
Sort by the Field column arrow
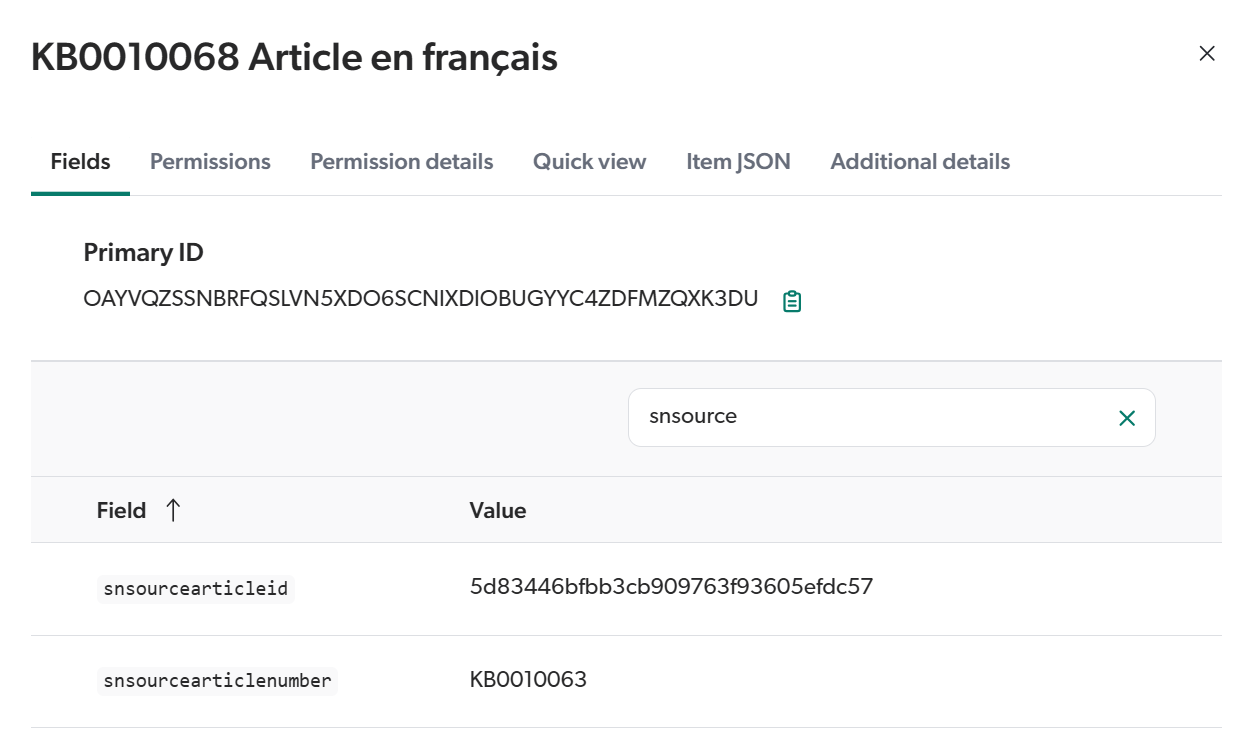click(x=173, y=510)
